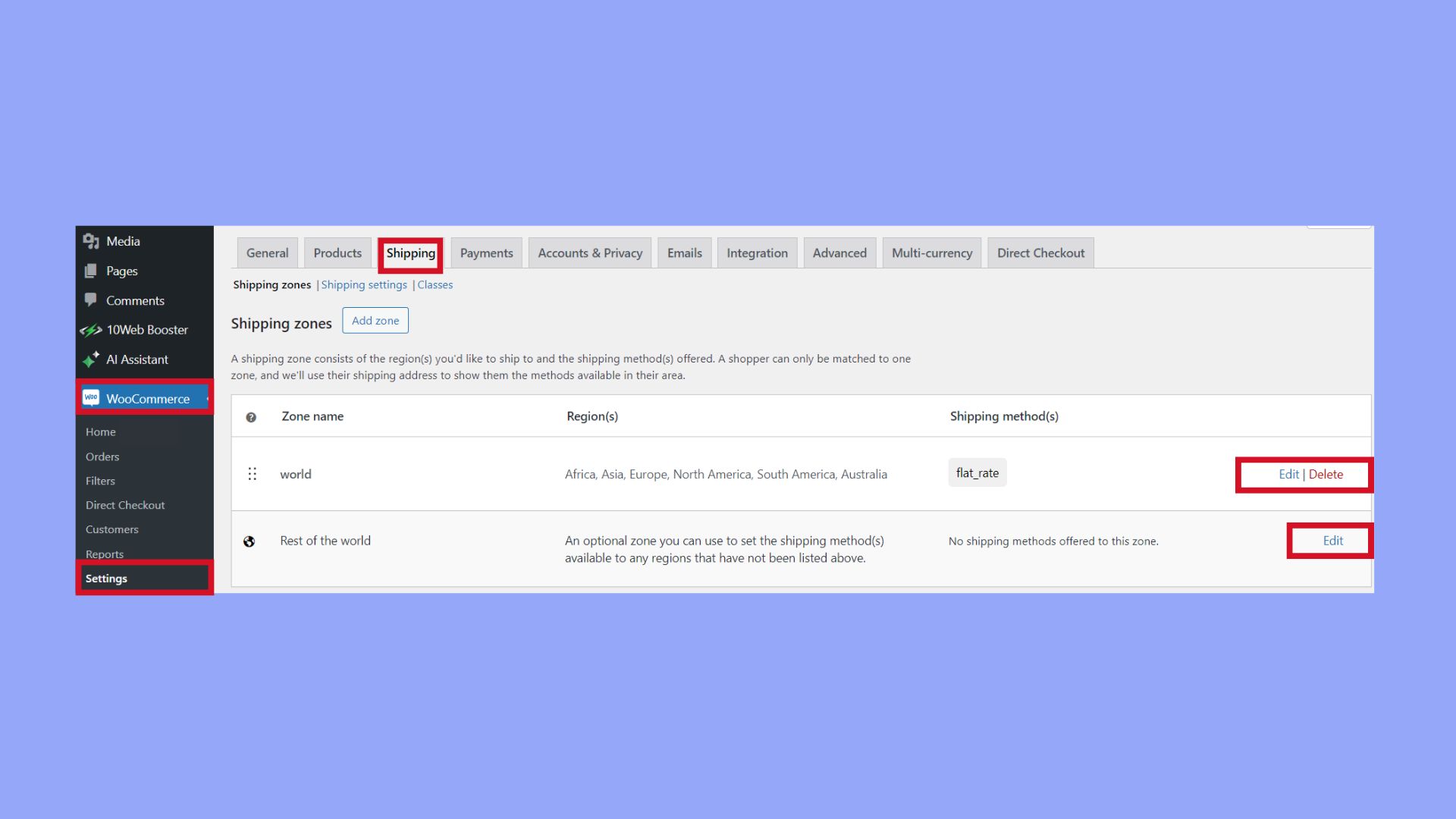Switch to the Emails tab
This screenshot has height=819, width=1456.
point(684,253)
